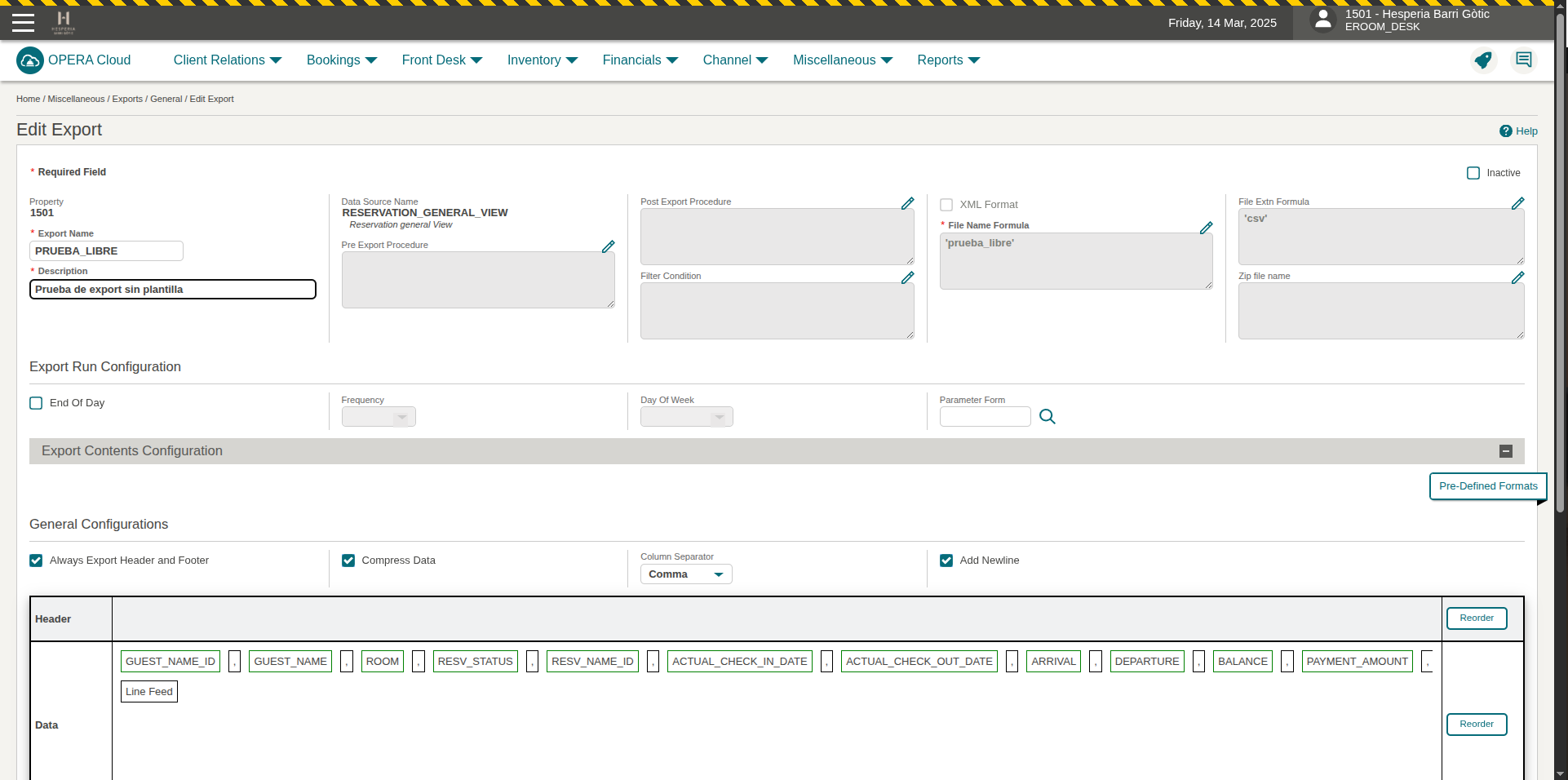Check the XML Format box
Screen dimensions: 1568x780
946,205
